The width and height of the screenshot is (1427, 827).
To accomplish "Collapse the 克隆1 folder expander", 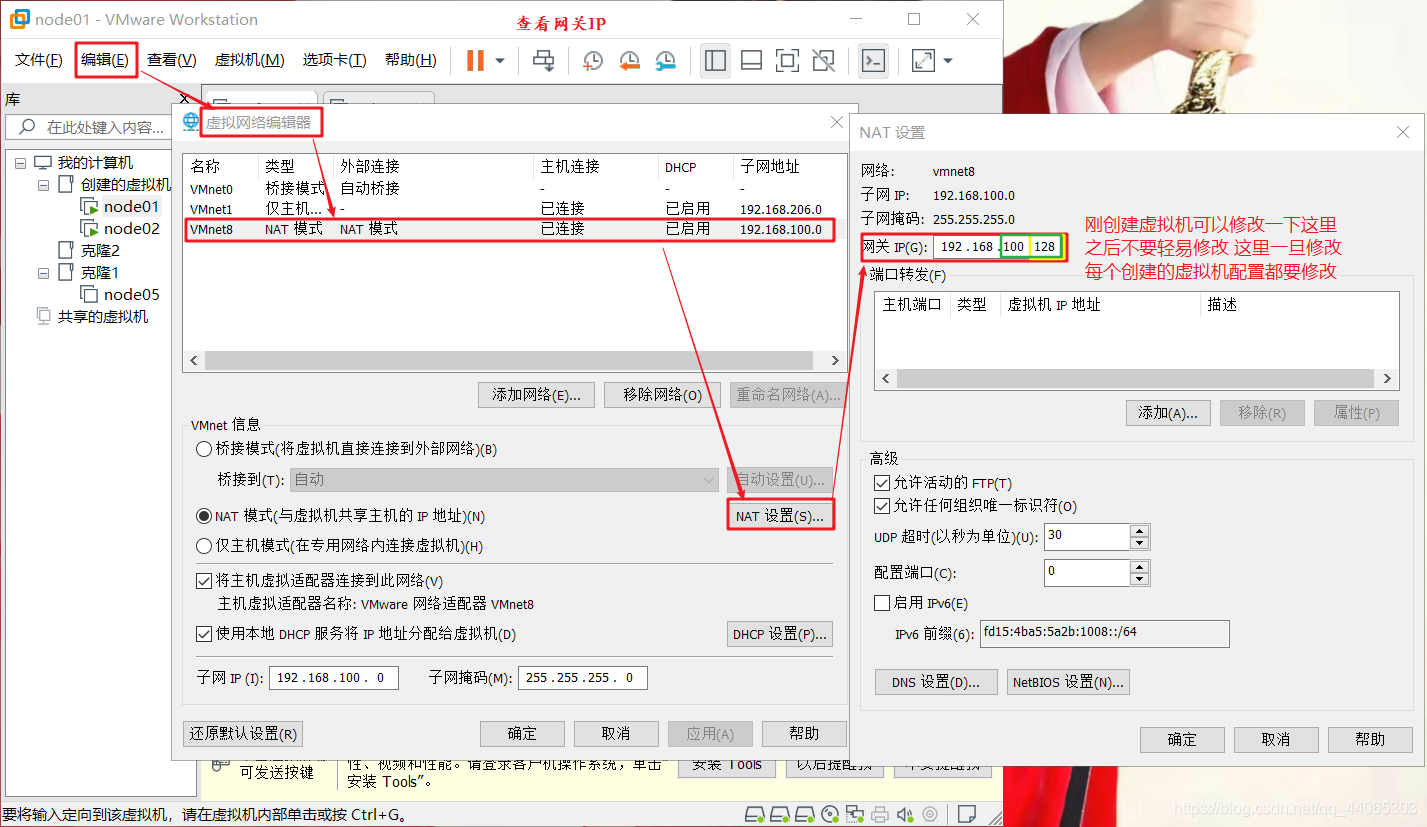I will pos(44,273).
